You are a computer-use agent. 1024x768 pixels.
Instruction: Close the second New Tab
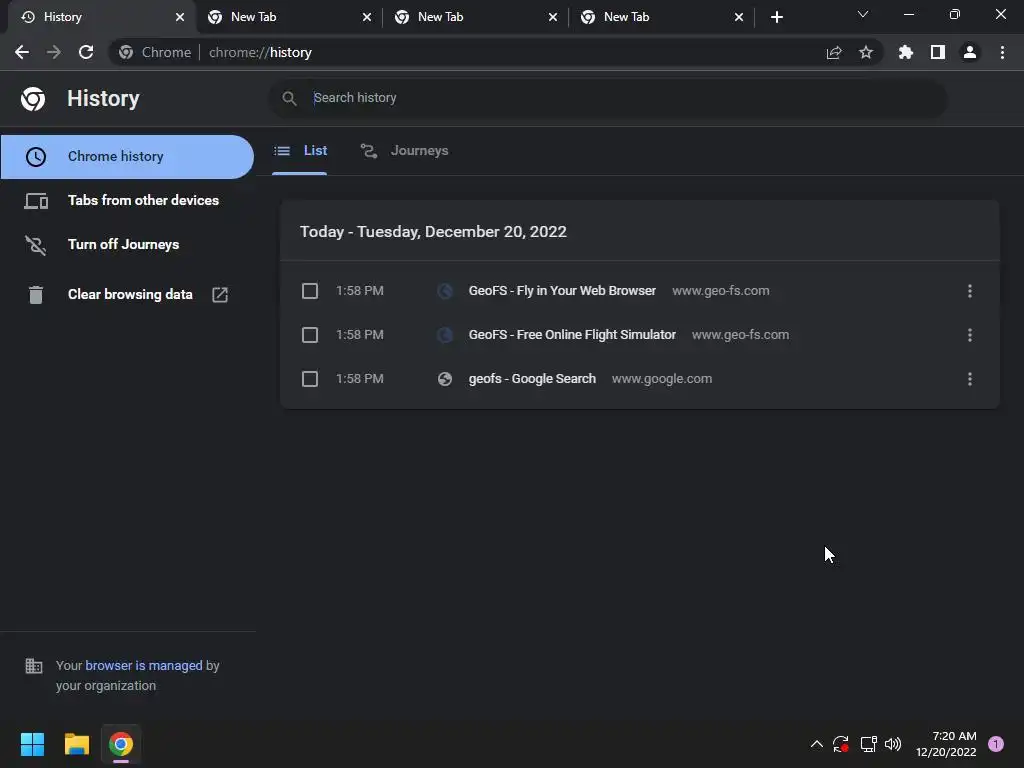click(552, 17)
